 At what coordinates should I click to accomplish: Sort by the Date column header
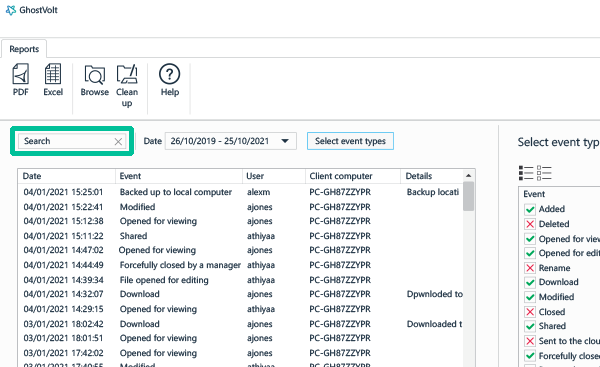67,176
